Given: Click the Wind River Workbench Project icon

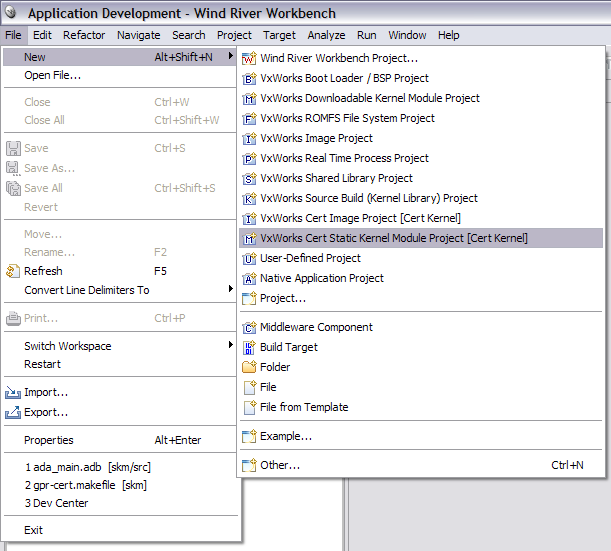Looking at the screenshot, I should (249, 58).
